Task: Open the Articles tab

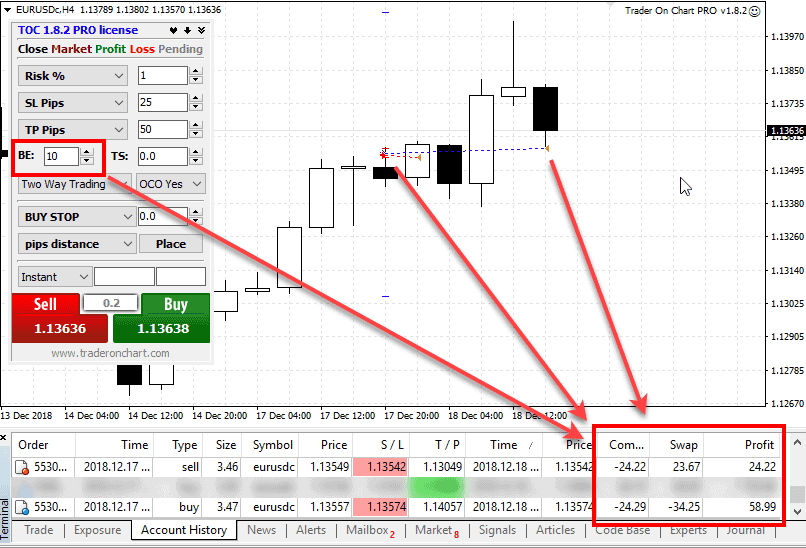Action: [x=555, y=530]
